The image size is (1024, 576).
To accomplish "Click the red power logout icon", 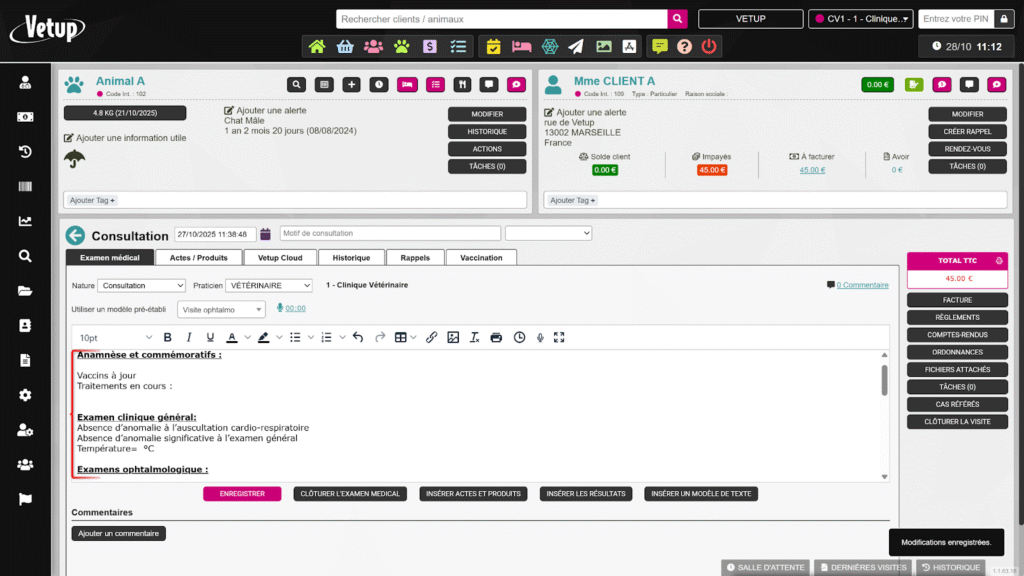I will pyautogui.click(x=709, y=46).
